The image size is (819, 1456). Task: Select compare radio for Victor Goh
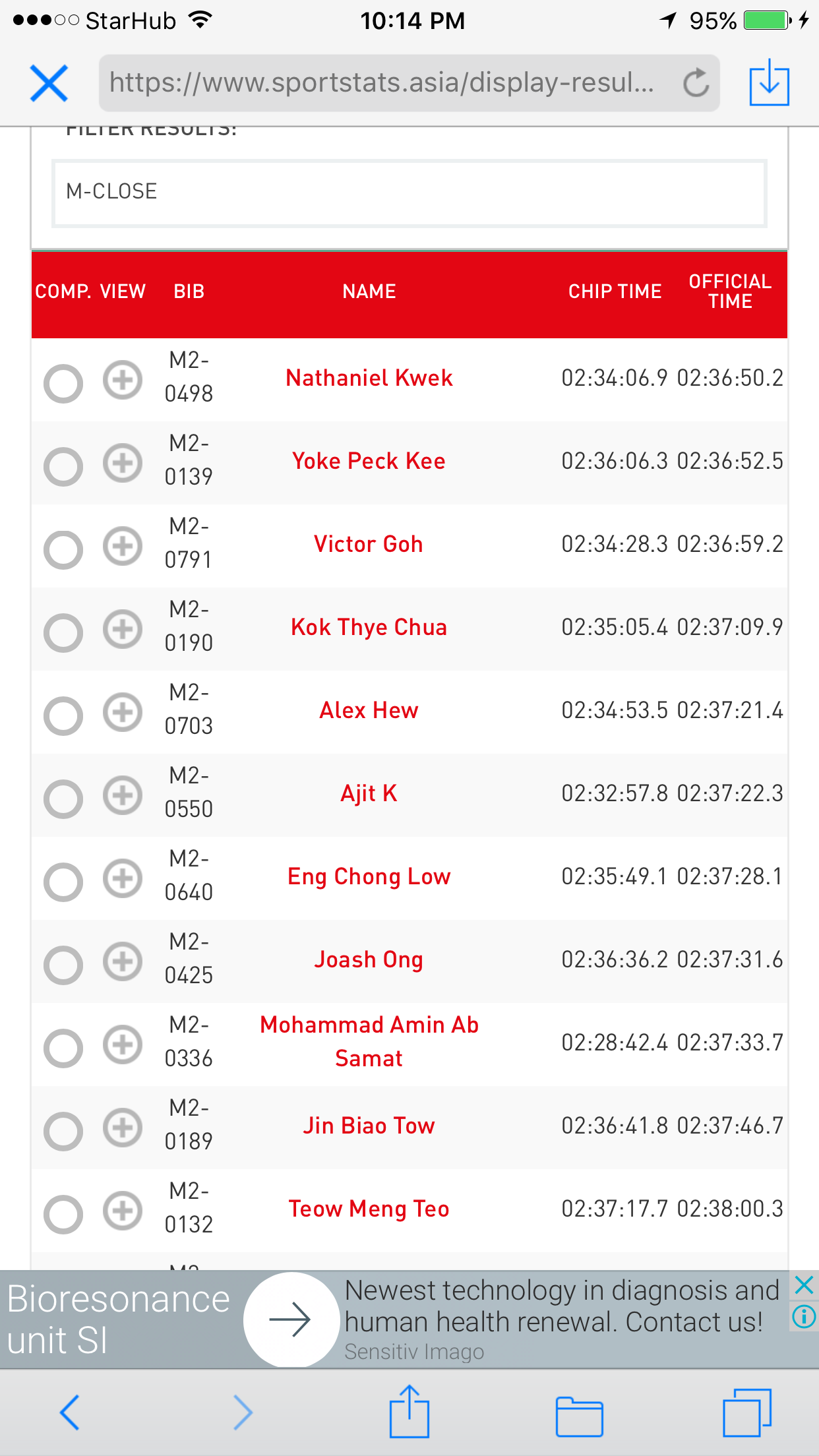(x=63, y=549)
